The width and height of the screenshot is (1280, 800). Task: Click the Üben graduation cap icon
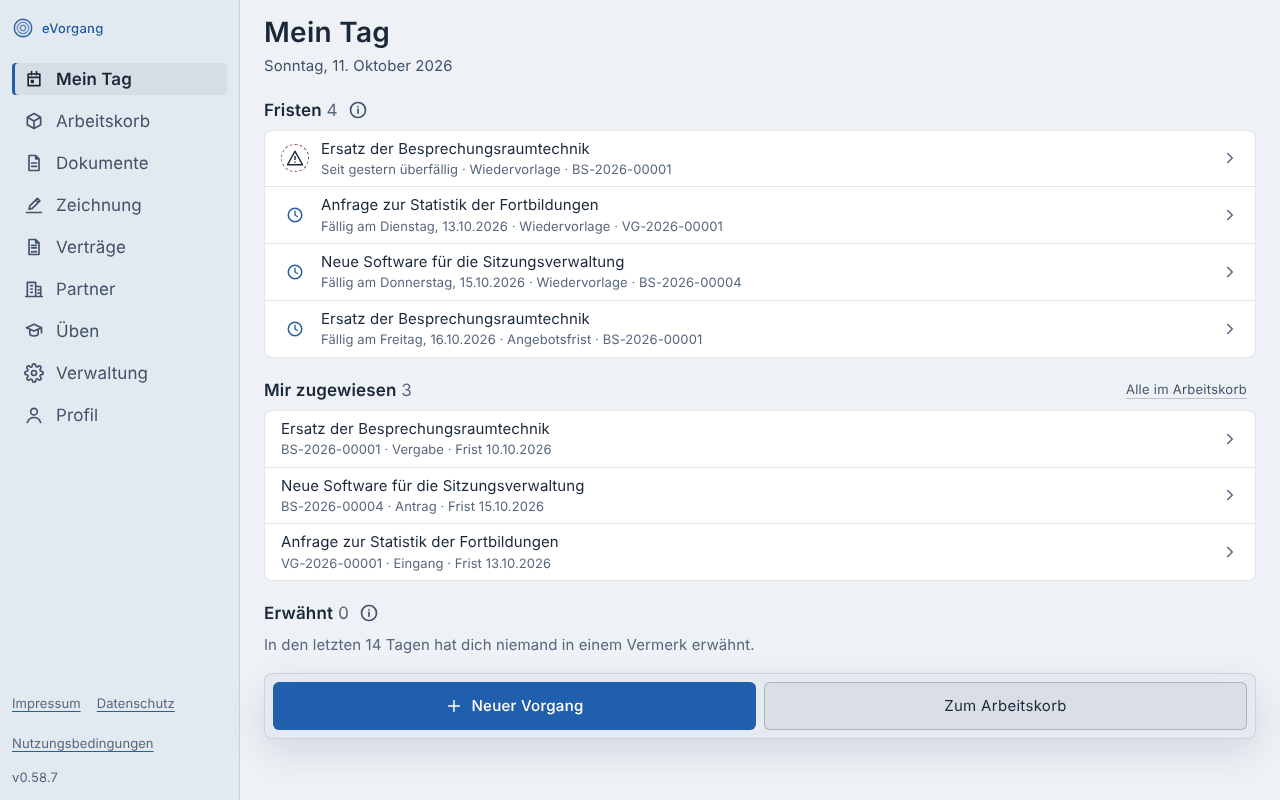point(34,331)
